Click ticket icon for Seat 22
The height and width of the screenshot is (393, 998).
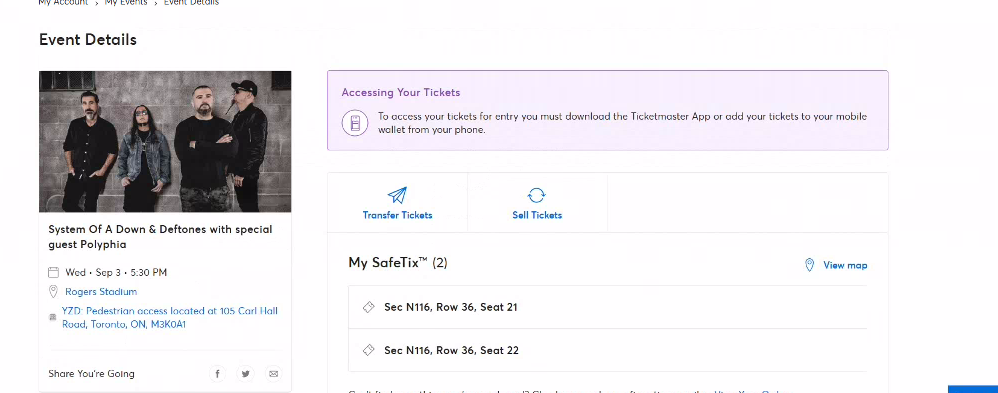pyautogui.click(x=368, y=350)
